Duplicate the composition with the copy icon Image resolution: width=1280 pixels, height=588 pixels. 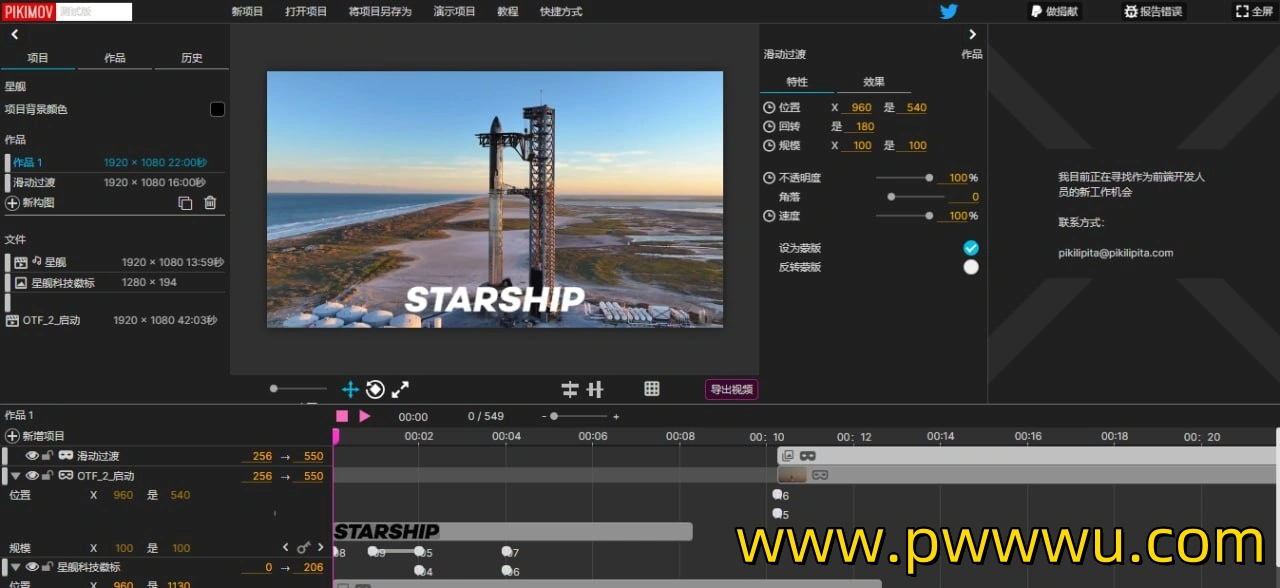pos(185,203)
